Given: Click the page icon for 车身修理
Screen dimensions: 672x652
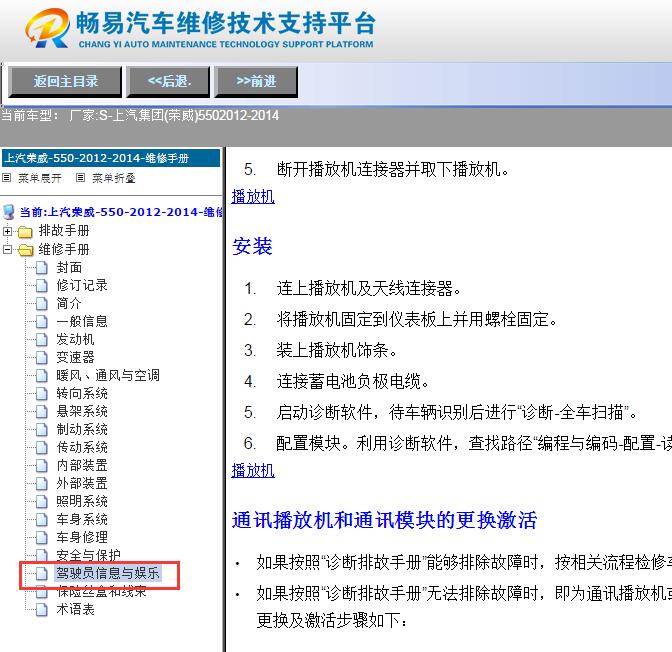Looking at the screenshot, I should 42,538.
